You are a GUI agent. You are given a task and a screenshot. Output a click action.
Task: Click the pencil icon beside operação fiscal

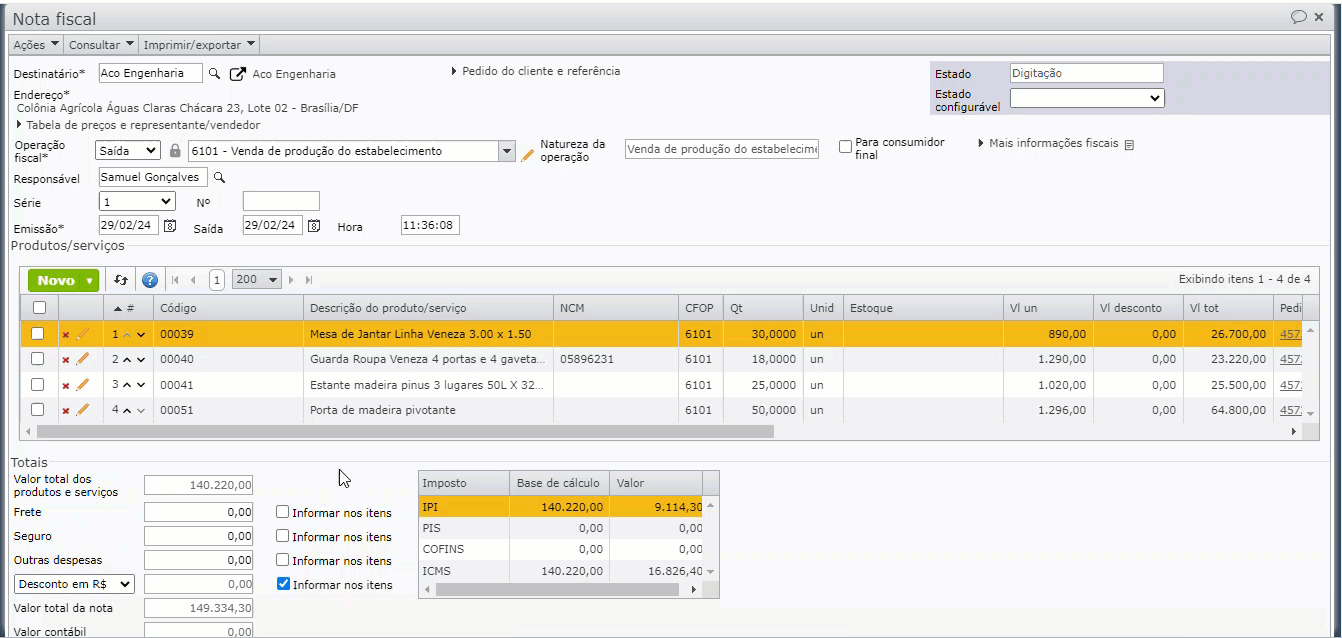pyautogui.click(x=527, y=152)
